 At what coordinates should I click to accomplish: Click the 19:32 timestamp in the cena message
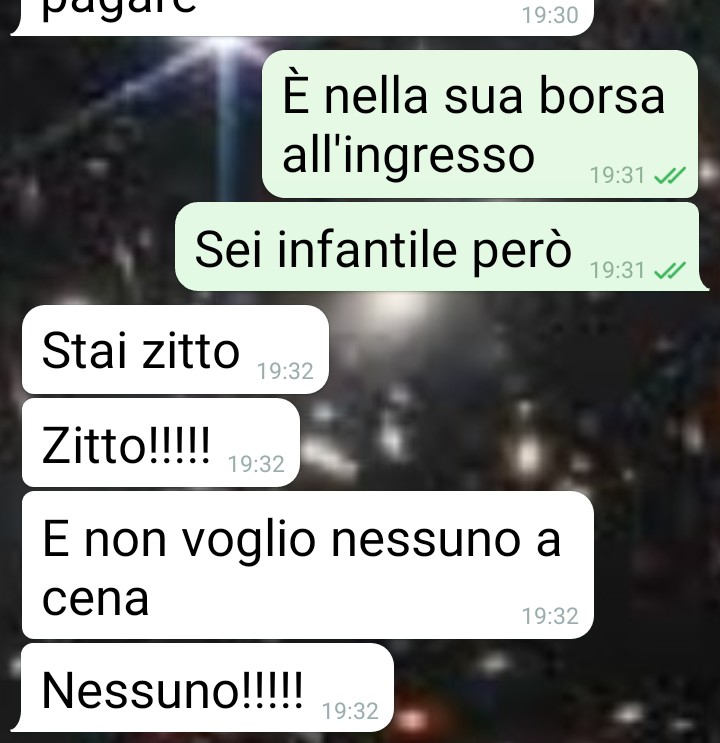pos(550,616)
